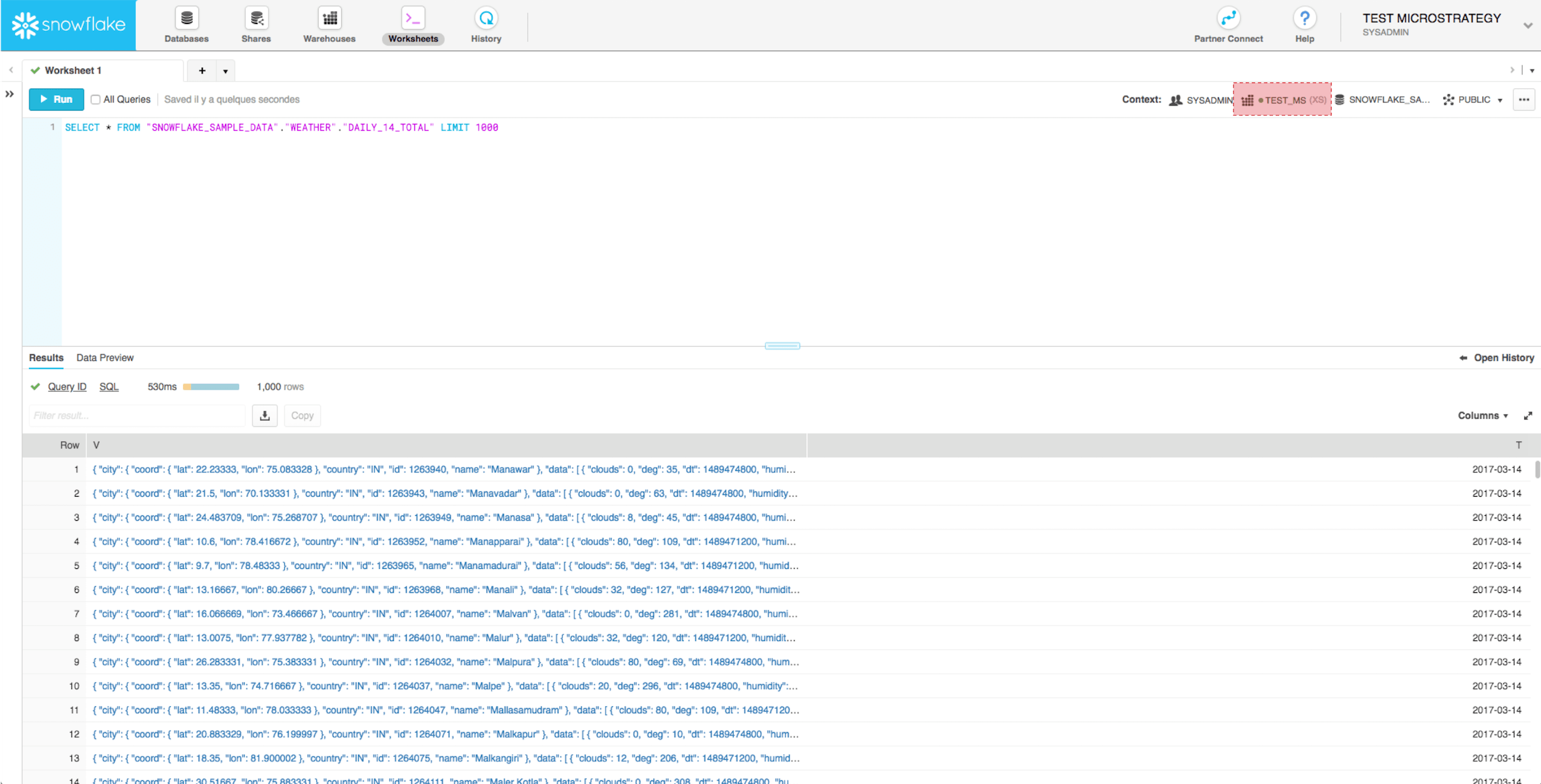Open the Databases icon in top navigation
Image resolution: width=1541 pixels, height=784 pixels.
[x=186, y=19]
